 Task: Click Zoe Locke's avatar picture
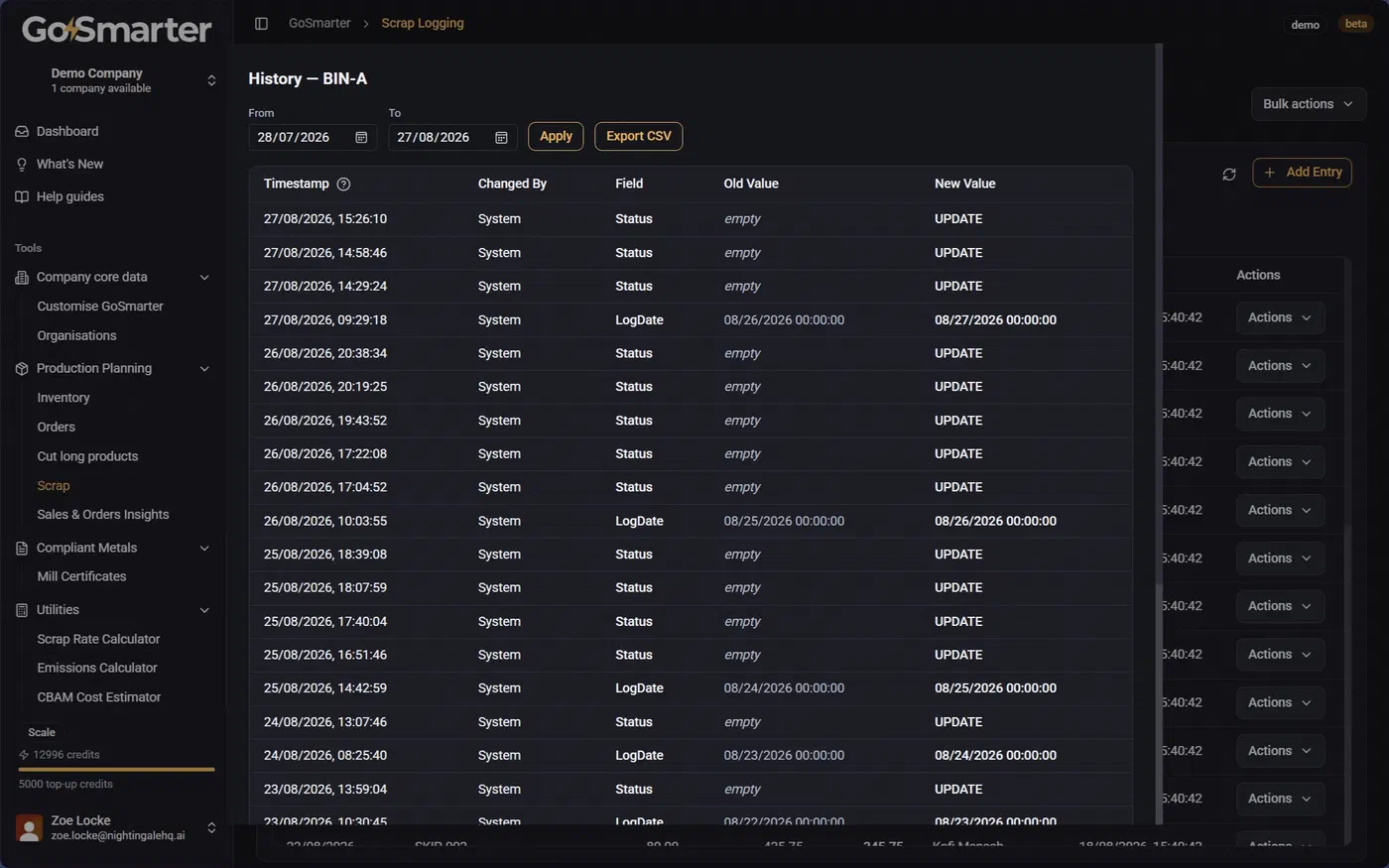click(x=30, y=827)
